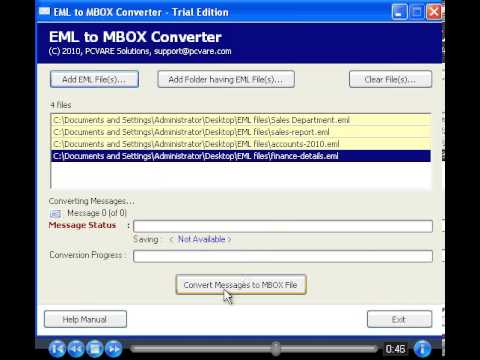This screenshot has width=480, height=360.
Task: Select the sales-report.eml file row
Action: click(x=241, y=132)
